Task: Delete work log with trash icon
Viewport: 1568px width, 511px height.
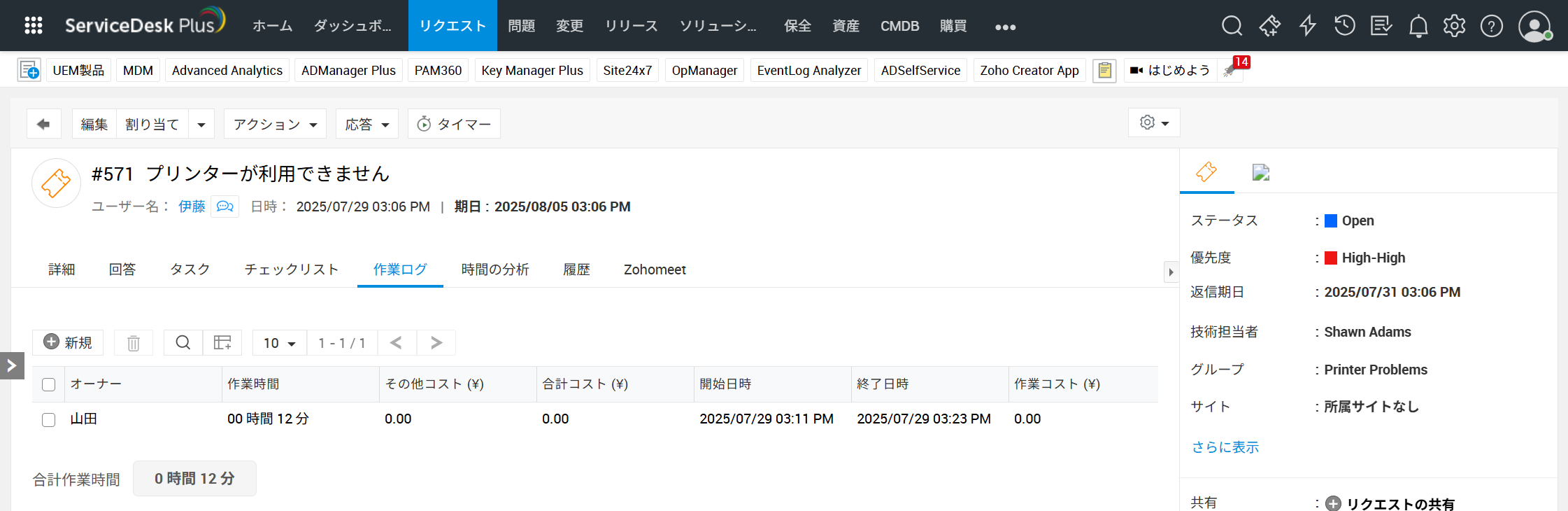Action: tap(134, 343)
